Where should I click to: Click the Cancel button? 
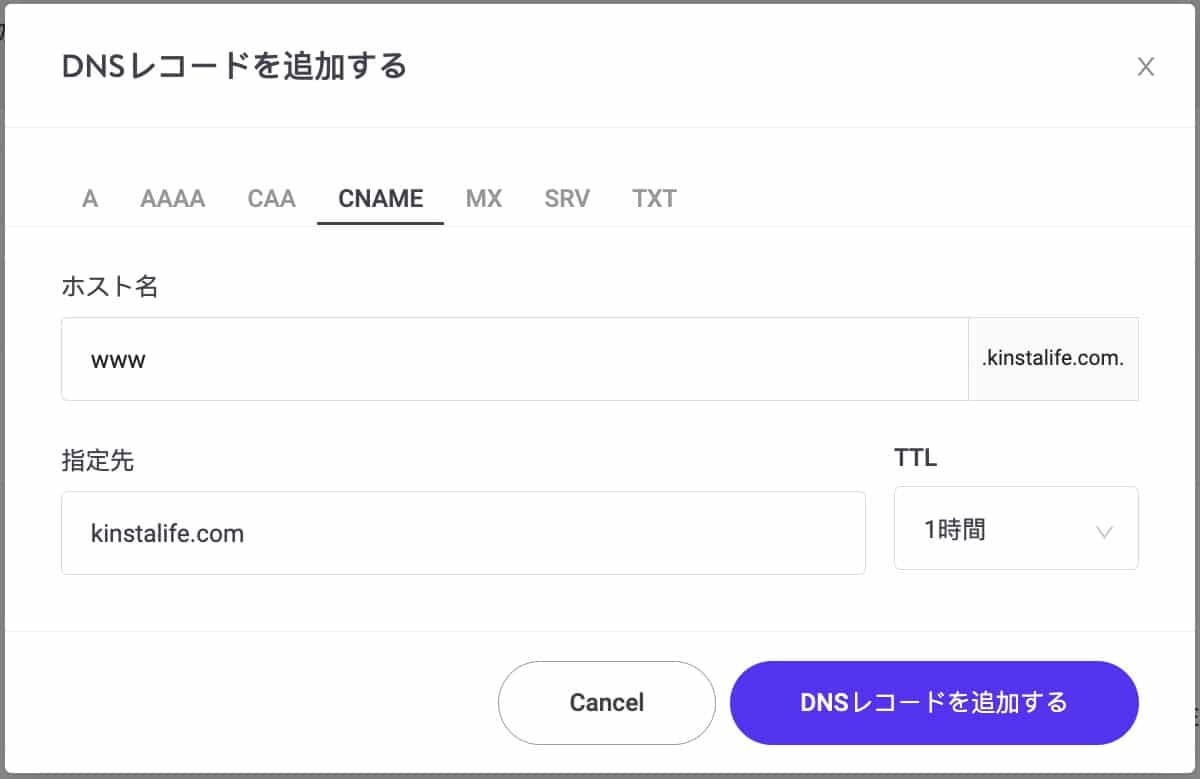[607, 702]
